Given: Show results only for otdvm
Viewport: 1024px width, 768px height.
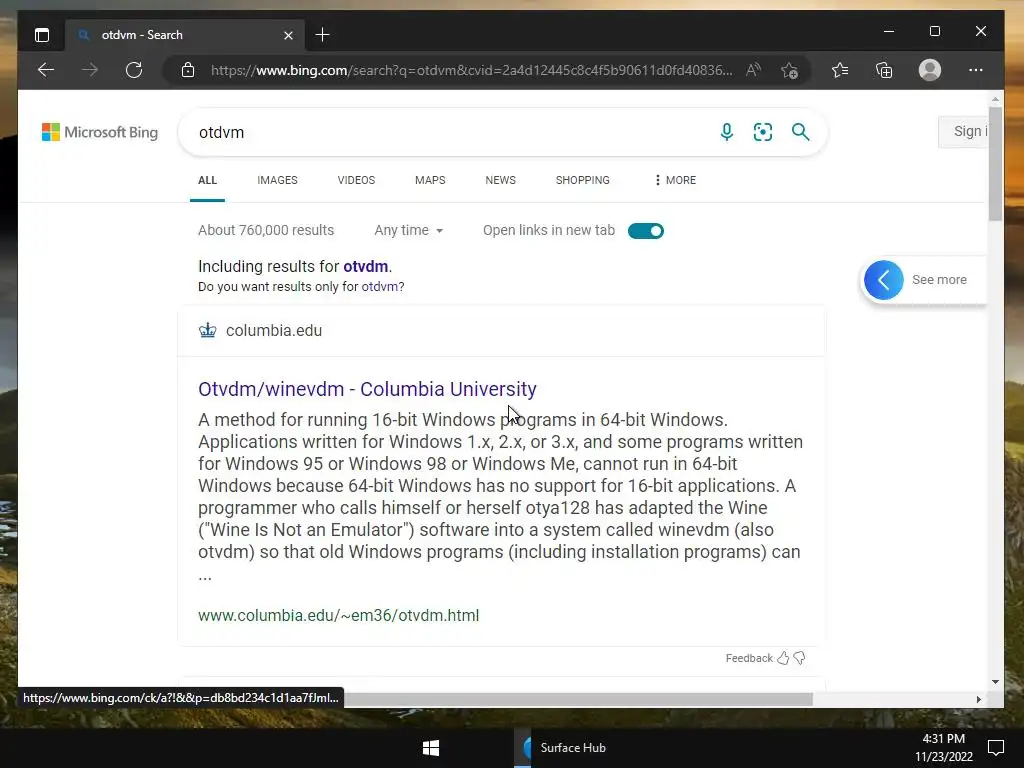Looking at the screenshot, I should 379,287.
